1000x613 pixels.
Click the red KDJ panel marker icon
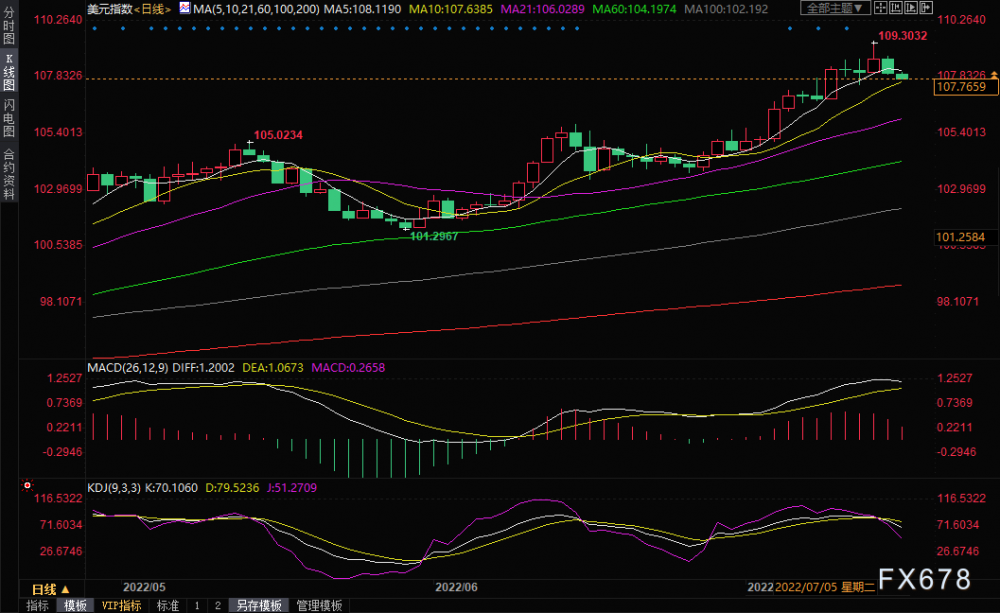click(x=27, y=486)
